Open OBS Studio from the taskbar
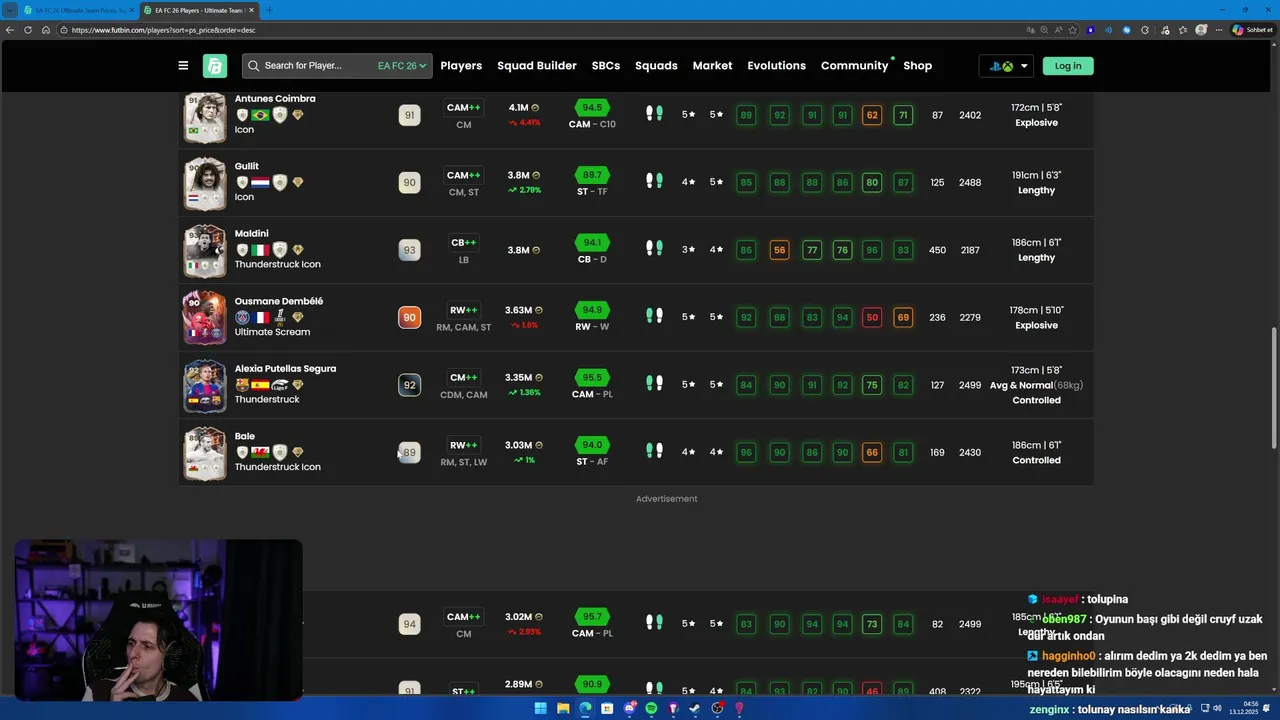This screenshot has height=720, width=1280. 717,708
